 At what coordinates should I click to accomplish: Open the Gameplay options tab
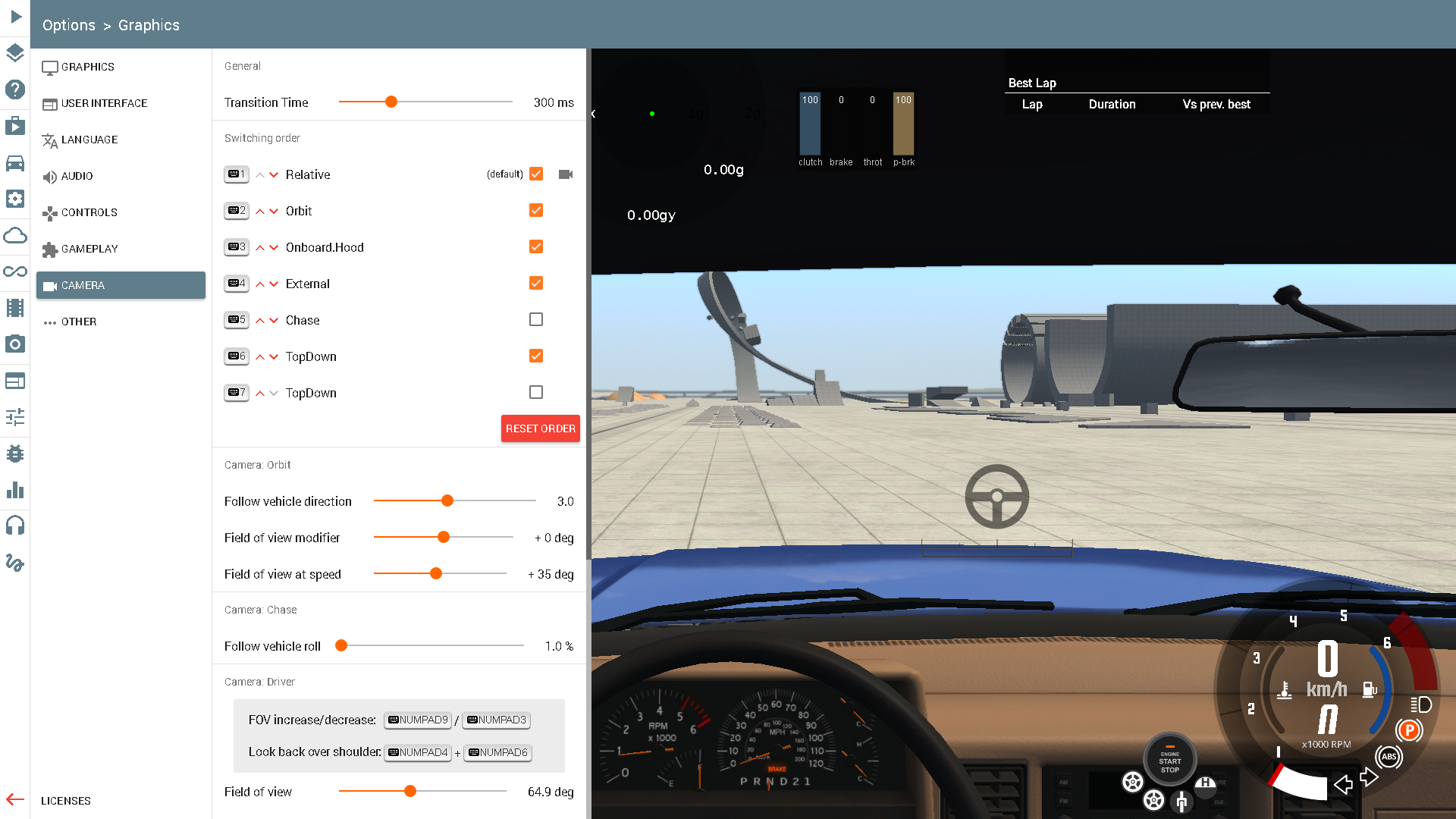pos(121,249)
